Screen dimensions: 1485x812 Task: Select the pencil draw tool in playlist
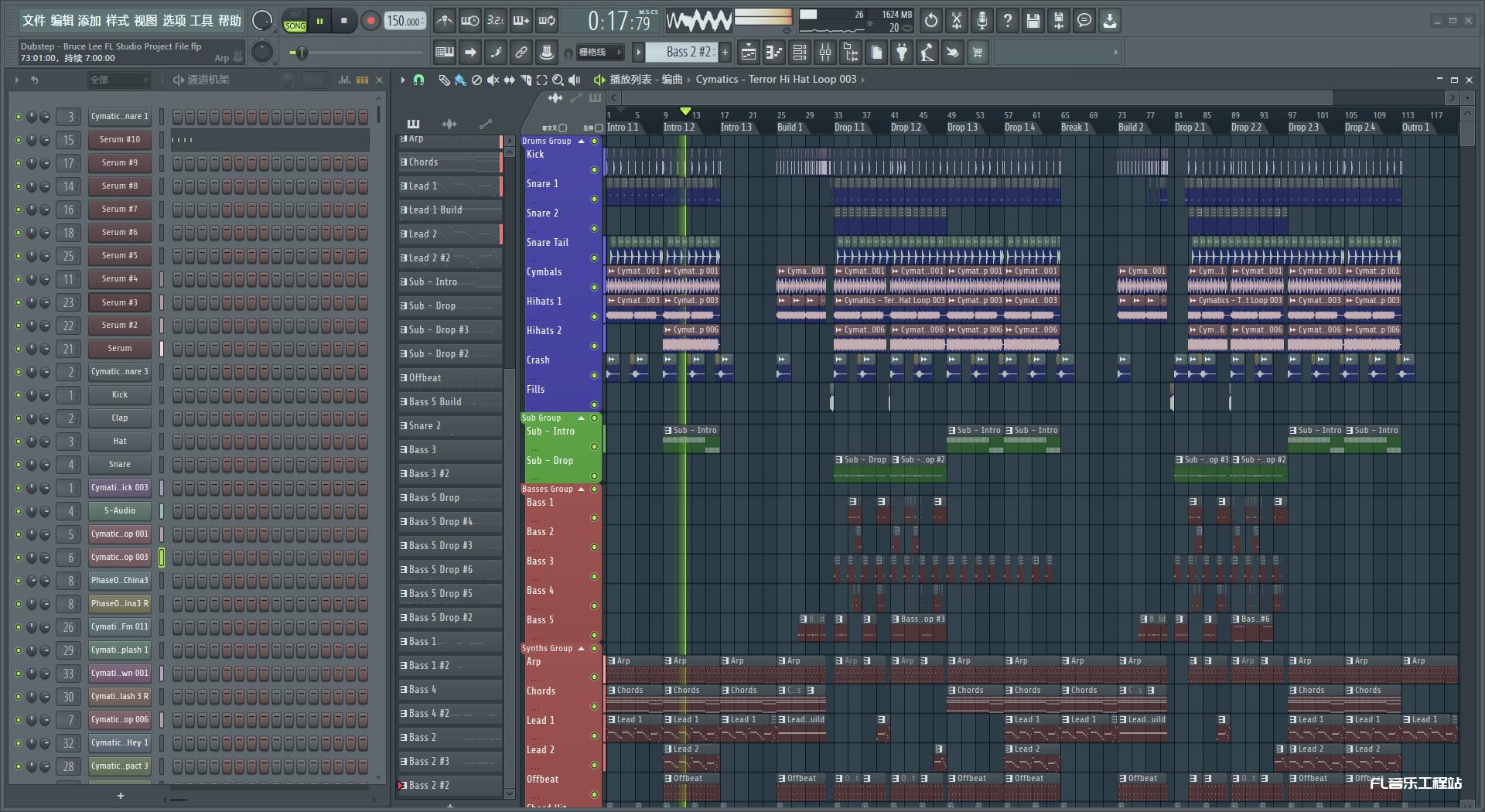(444, 80)
